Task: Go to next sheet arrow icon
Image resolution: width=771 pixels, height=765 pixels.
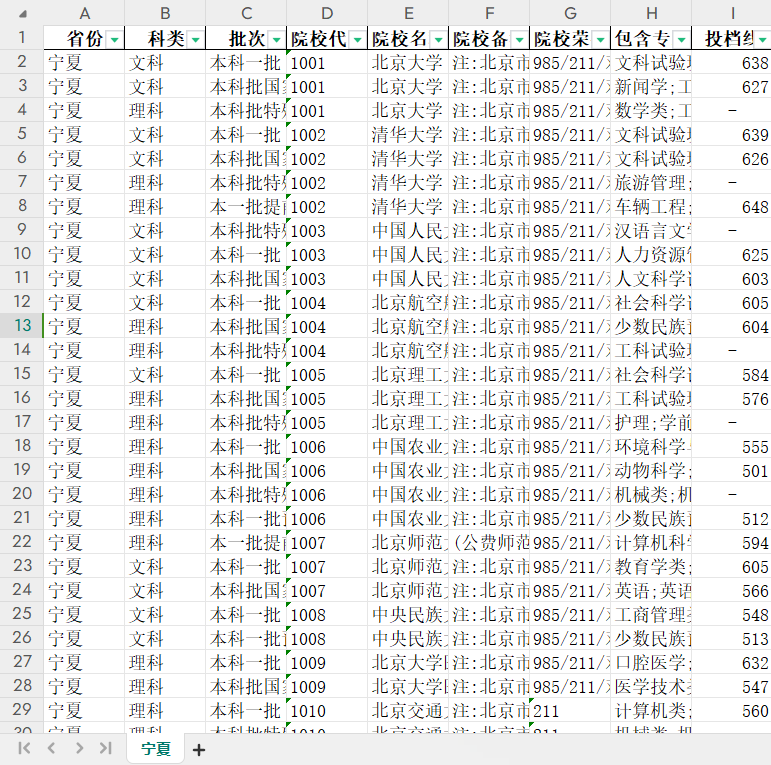Action: coord(79,748)
